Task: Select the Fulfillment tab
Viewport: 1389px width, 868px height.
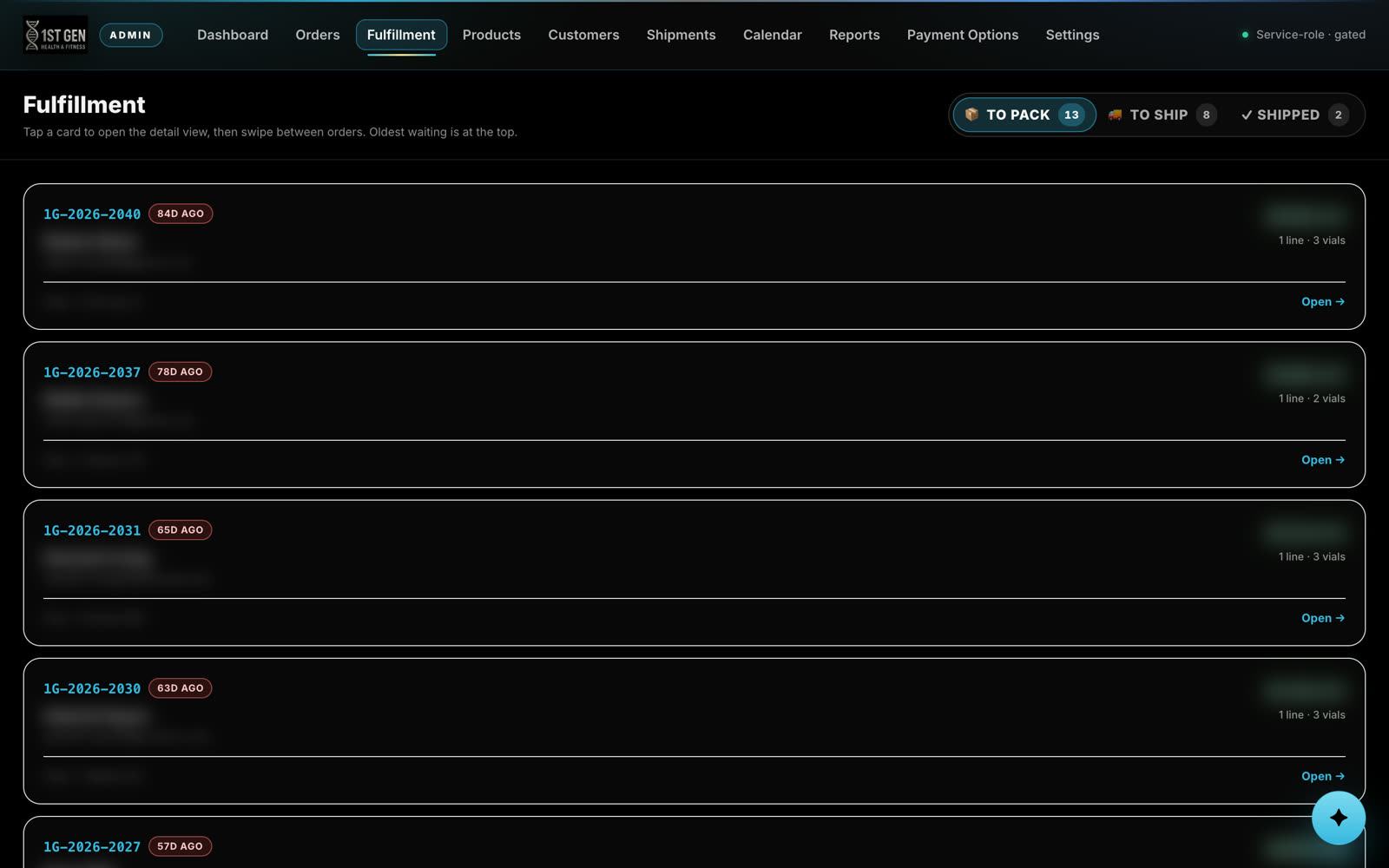Action: pos(401,35)
